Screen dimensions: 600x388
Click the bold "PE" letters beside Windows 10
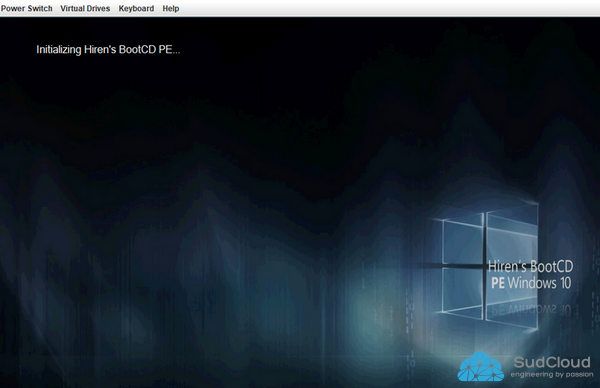498,283
